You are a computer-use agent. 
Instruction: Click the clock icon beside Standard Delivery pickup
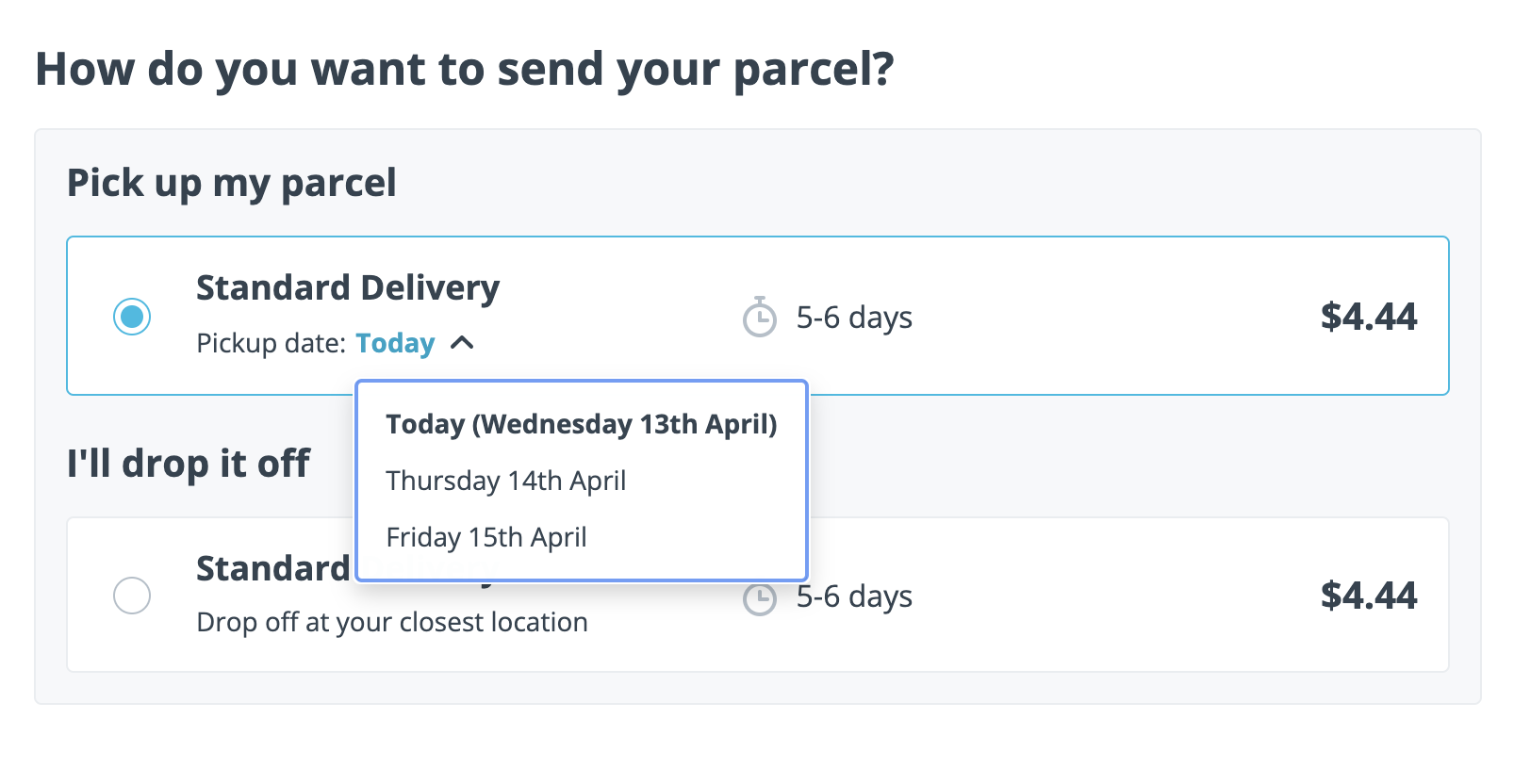pyautogui.click(x=760, y=318)
